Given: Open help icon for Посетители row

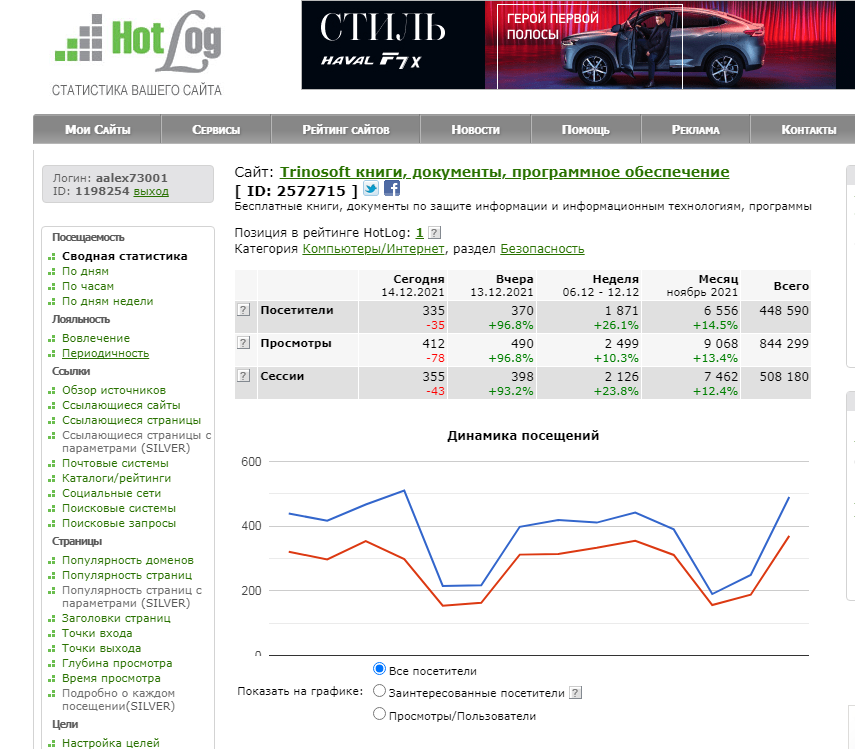Looking at the screenshot, I should click(243, 310).
